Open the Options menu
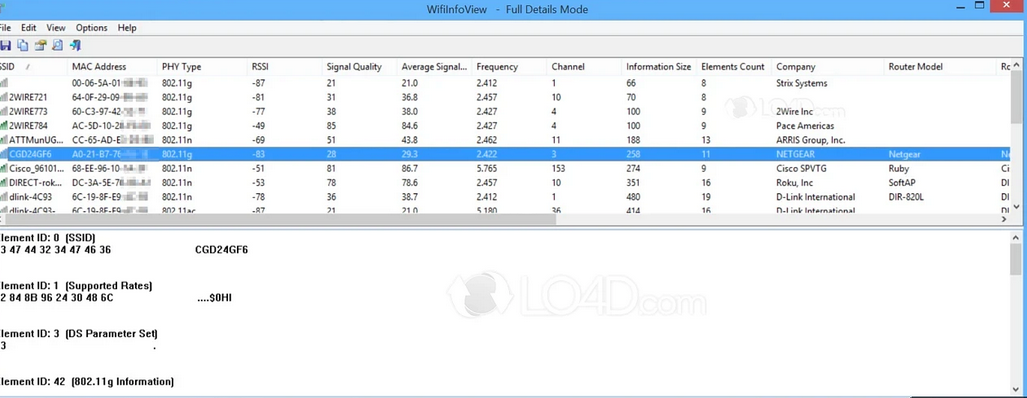This screenshot has height=398, width=1027. [92, 27]
